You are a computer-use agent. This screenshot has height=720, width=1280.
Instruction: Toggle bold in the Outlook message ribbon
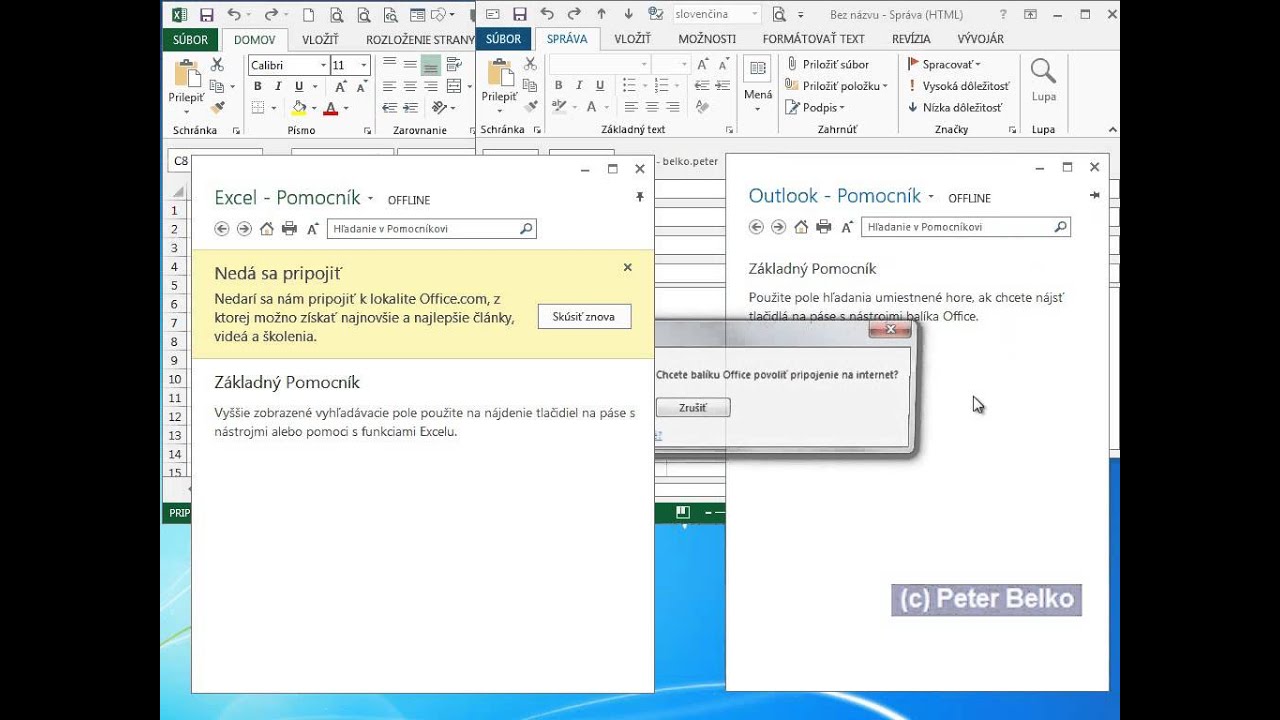(557, 87)
